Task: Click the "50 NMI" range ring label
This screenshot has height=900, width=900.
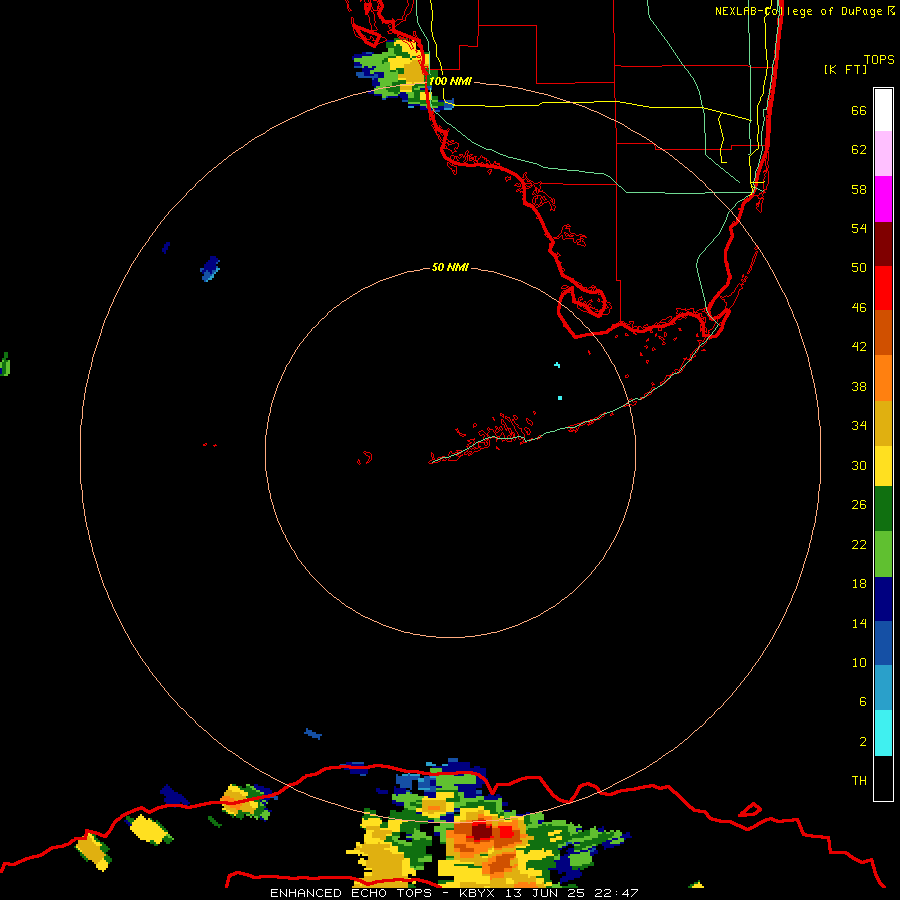Action: (x=450, y=267)
